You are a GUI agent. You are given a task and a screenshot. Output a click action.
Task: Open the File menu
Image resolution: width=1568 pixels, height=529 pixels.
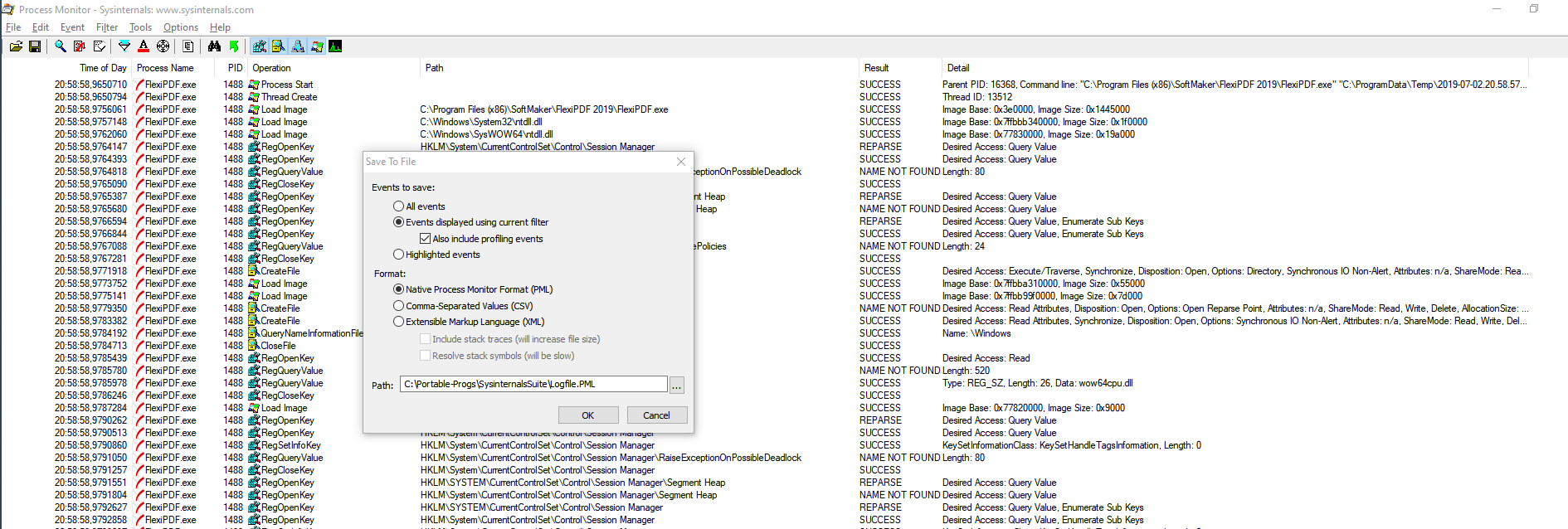tap(13, 27)
